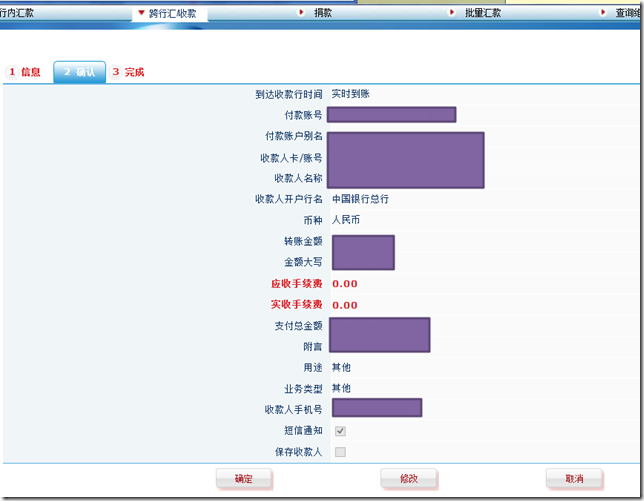Click the 业务类型 label

304,389
